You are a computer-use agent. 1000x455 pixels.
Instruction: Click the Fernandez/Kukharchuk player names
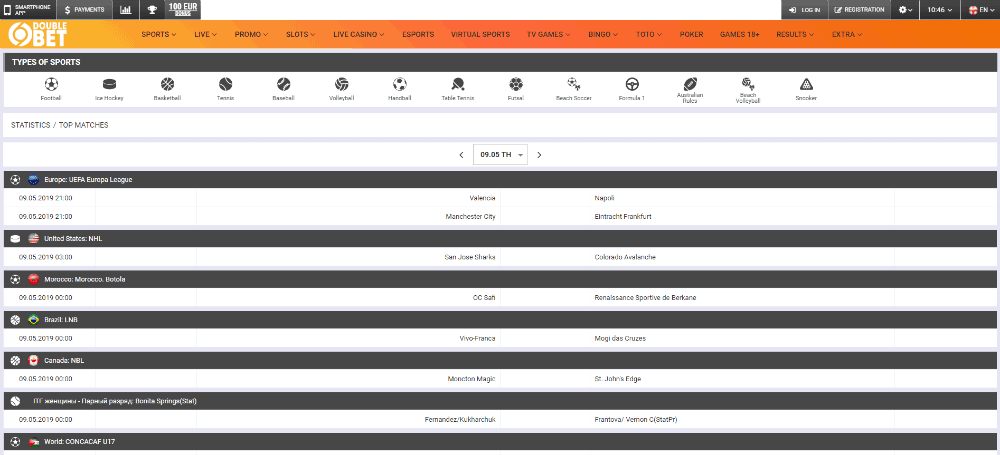pos(460,419)
